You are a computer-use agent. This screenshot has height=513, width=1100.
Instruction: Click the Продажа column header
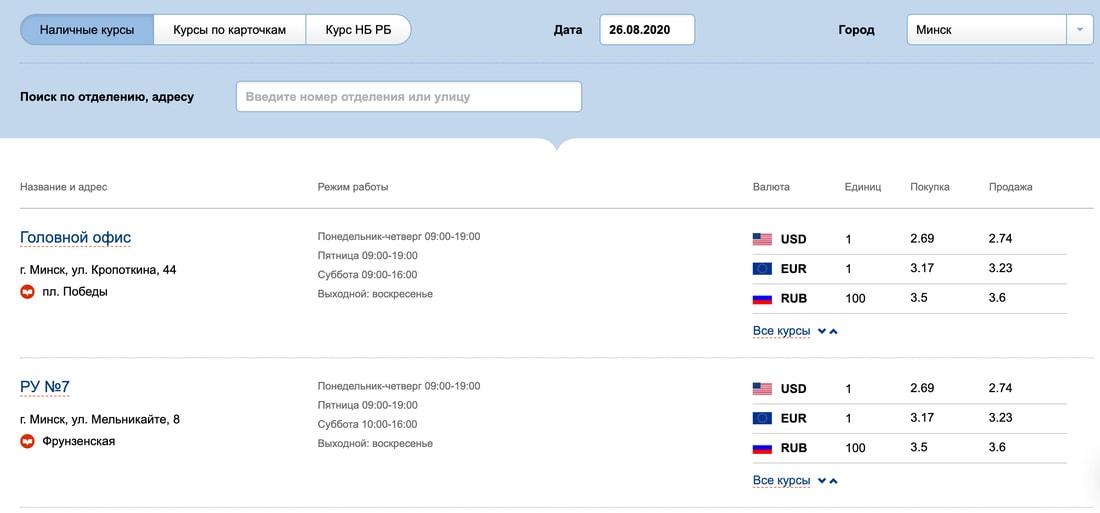click(1010, 187)
